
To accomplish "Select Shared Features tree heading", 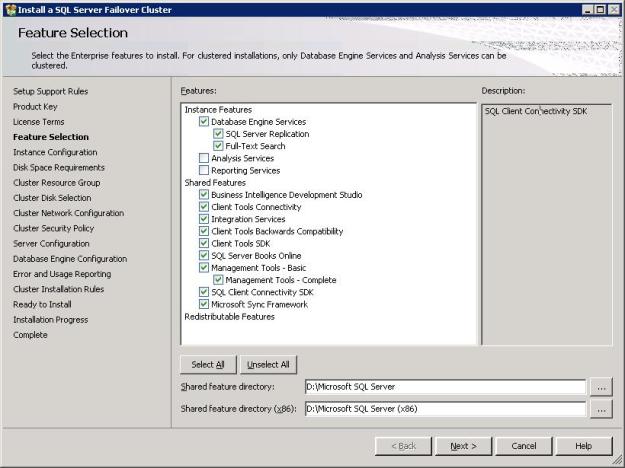I will click(215, 183).
